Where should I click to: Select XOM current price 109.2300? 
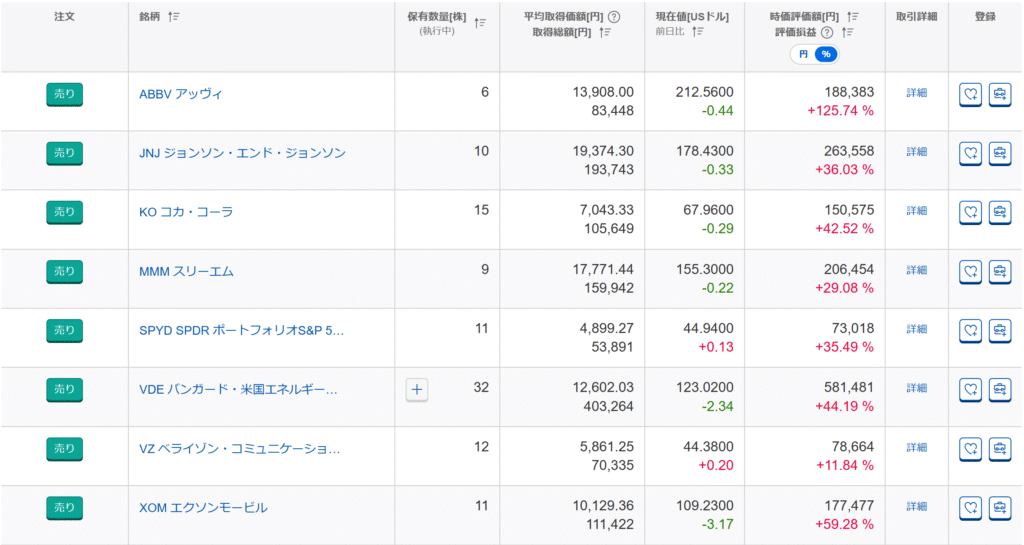click(x=705, y=506)
